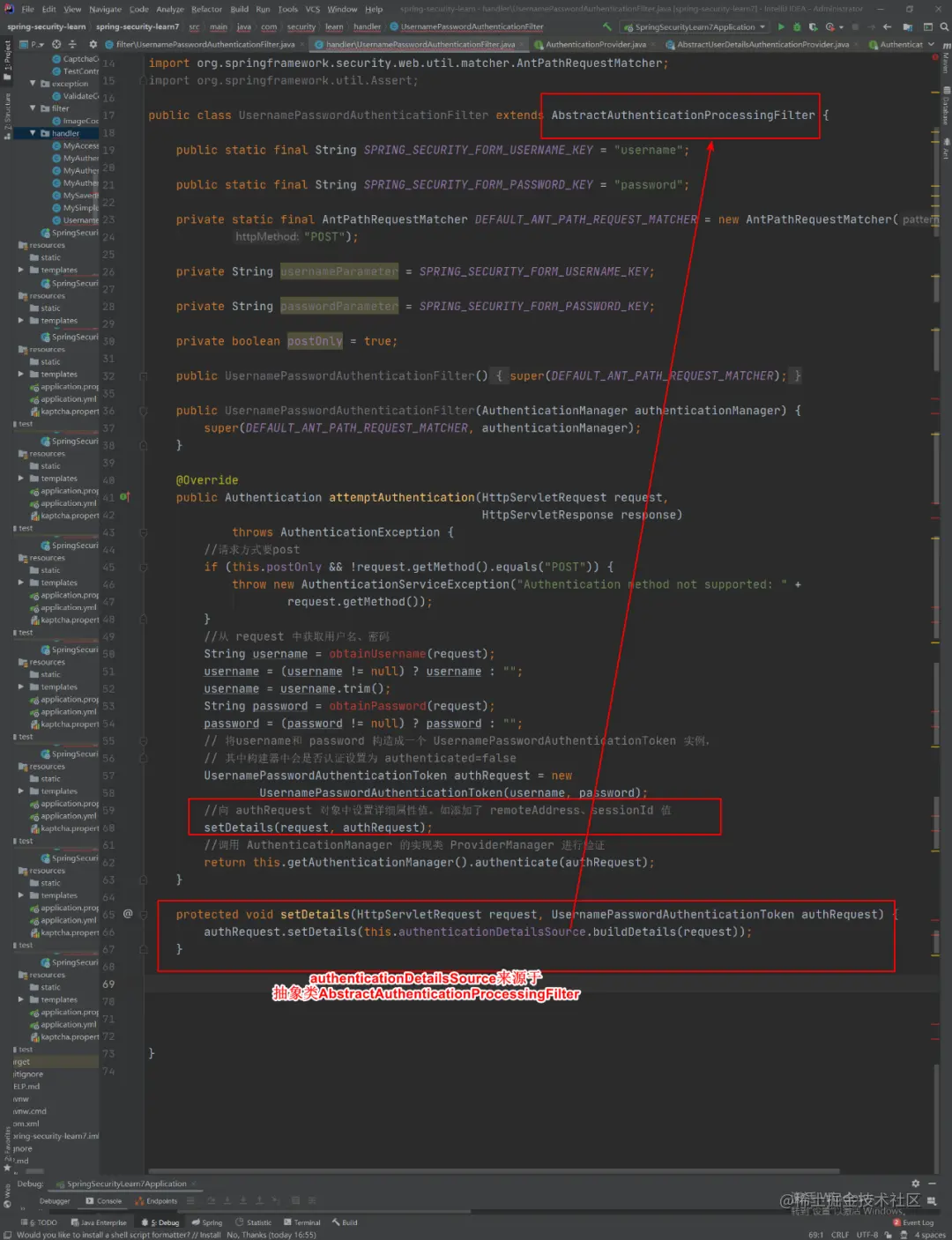Click the @ gutter icon at line 65
This screenshot has width=952, height=1240.
(x=128, y=914)
